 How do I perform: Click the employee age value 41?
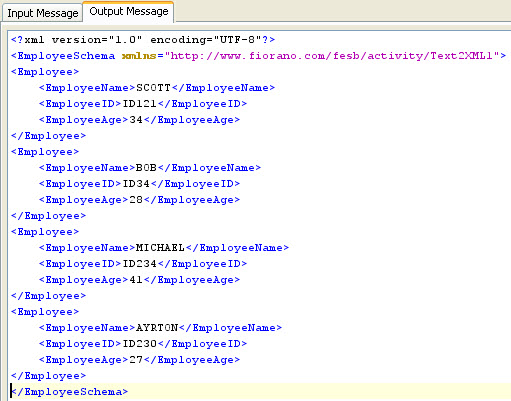pyautogui.click(x=136, y=280)
